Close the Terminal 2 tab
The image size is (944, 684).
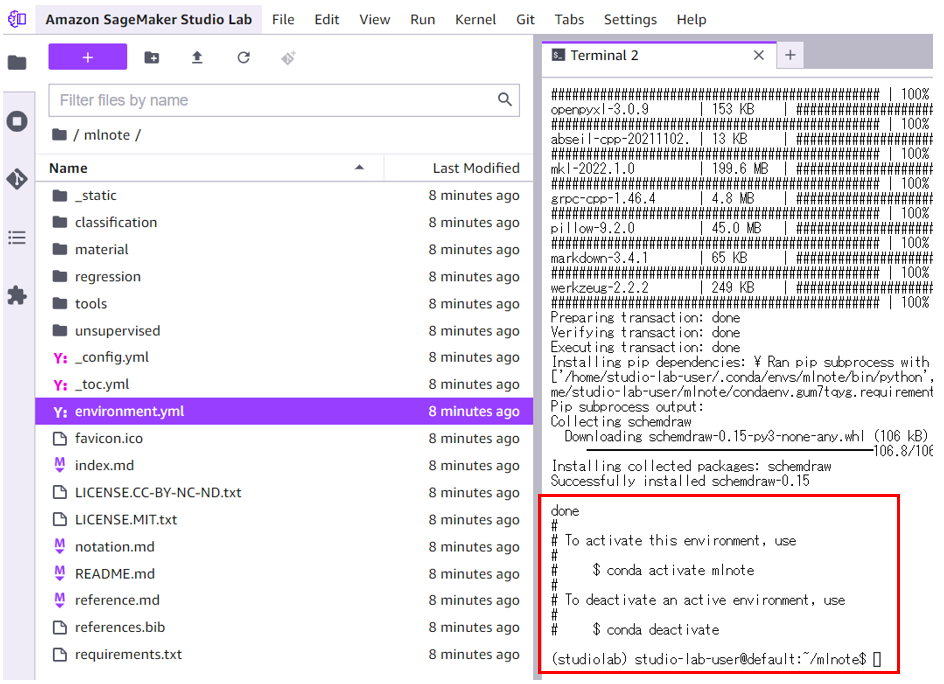[759, 55]
